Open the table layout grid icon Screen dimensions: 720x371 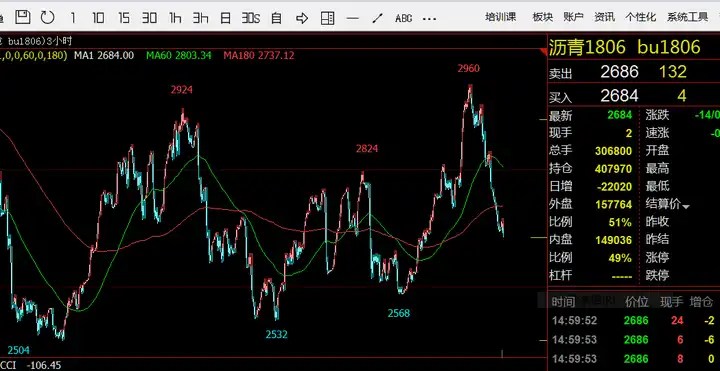pos(327,18)
